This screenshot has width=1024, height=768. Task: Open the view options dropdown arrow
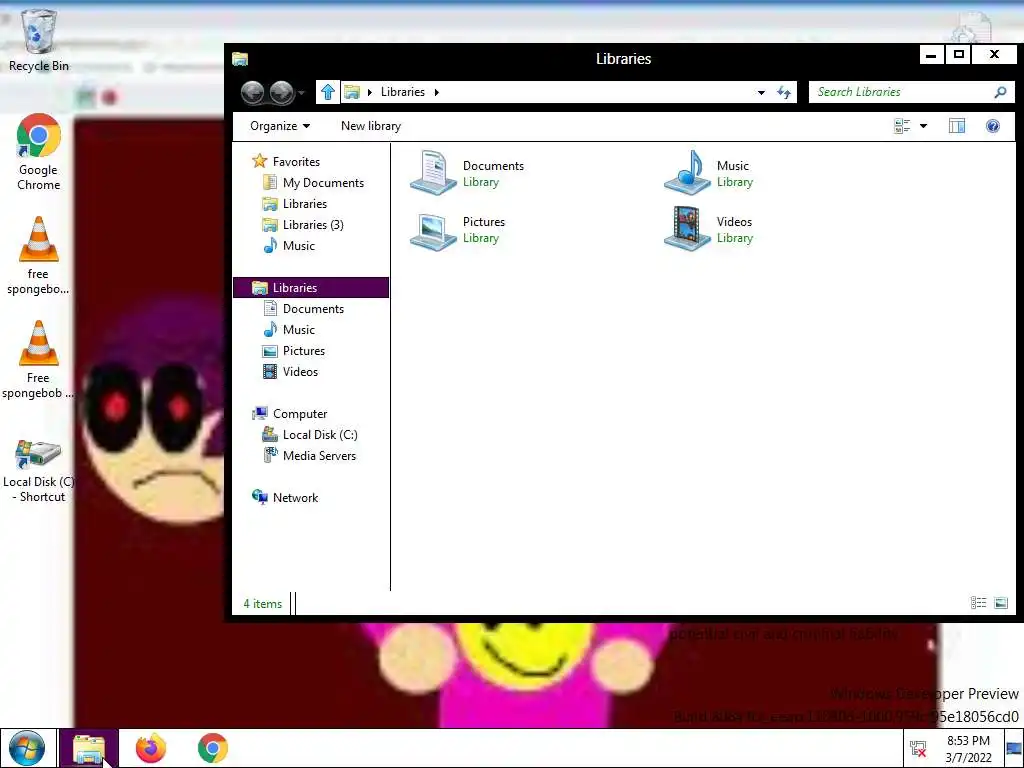(x=923, y=126)
